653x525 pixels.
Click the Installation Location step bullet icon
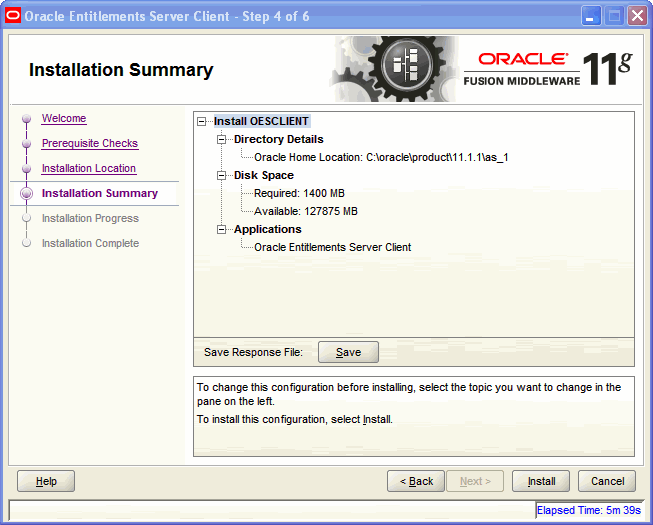(27, 169)
